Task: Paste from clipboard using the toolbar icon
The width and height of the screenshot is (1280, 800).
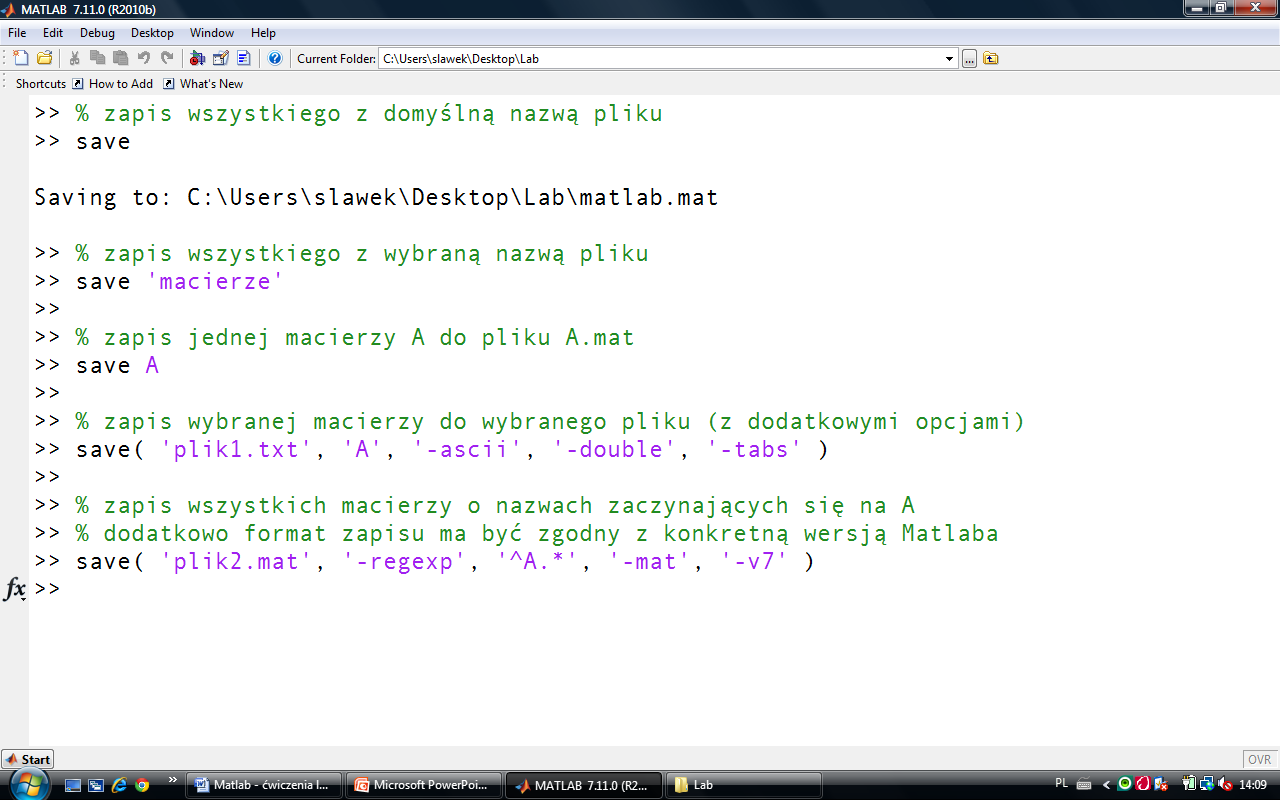Action: point(121,58)
